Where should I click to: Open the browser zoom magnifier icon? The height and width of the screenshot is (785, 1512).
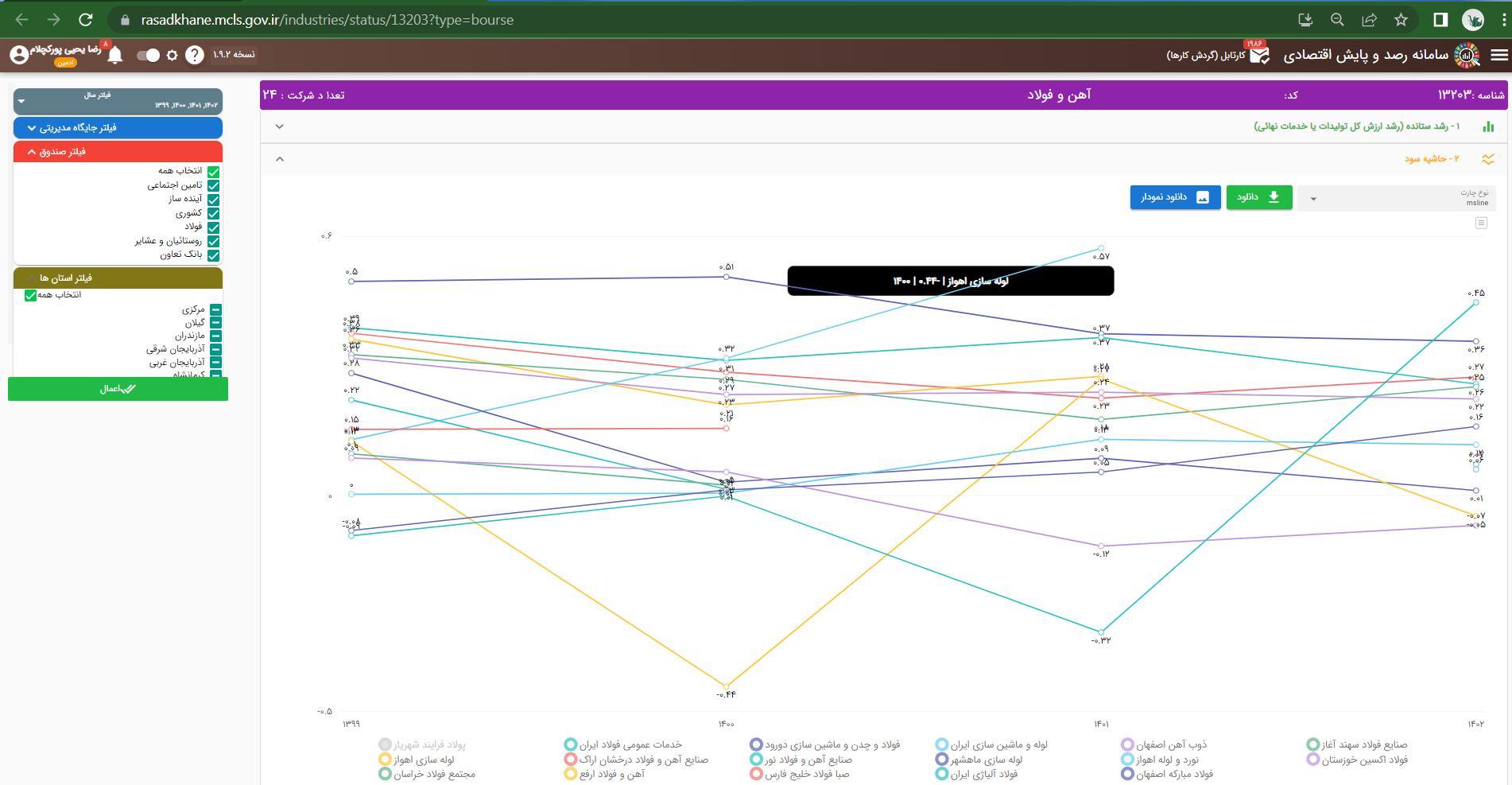(x=1337, y=20)
